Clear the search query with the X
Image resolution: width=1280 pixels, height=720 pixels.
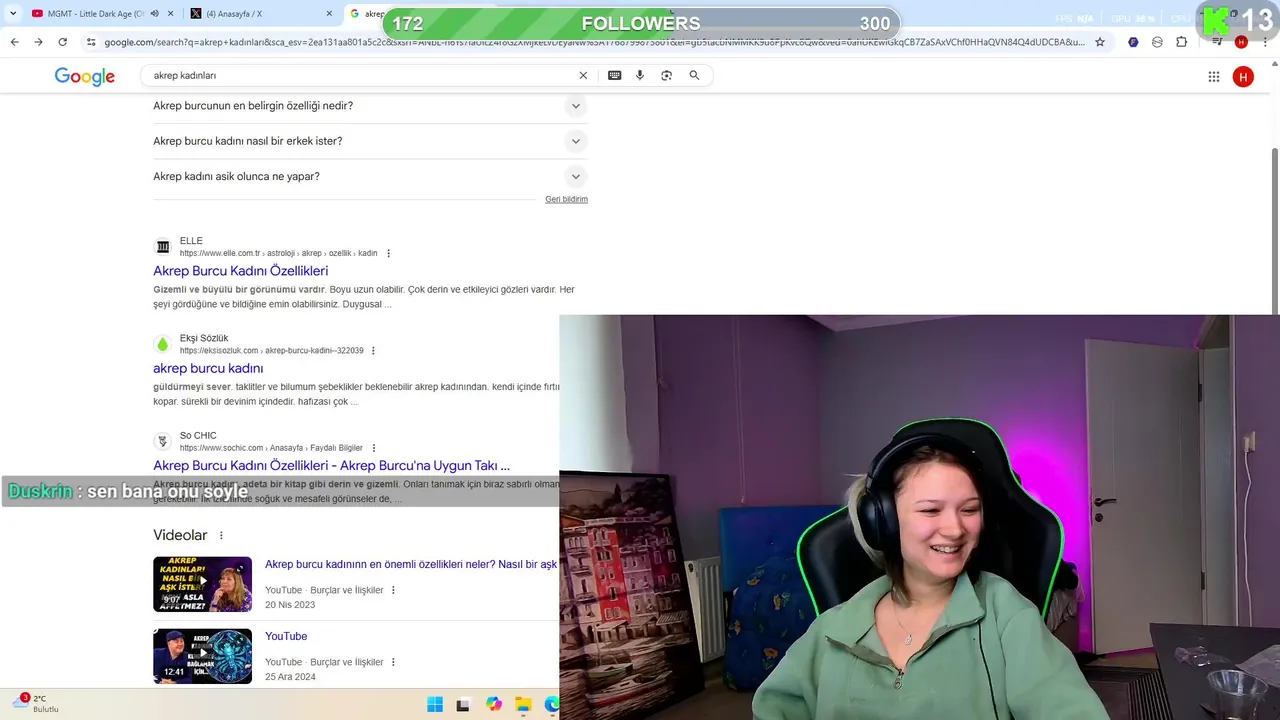pyautogui.click(x=583, y=75)
